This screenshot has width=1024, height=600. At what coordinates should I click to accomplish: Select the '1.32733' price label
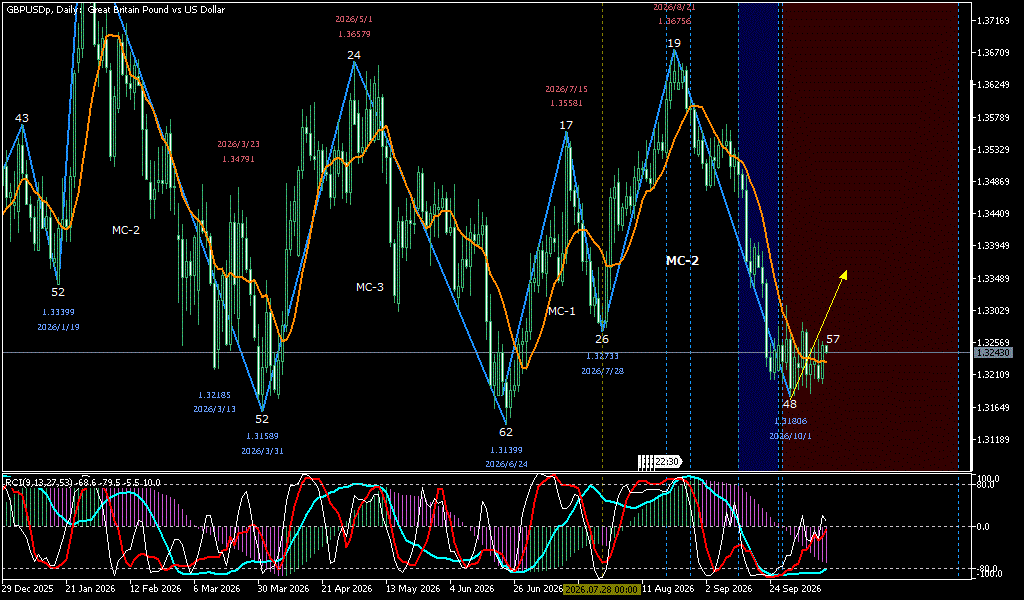[x=601, y=356]
